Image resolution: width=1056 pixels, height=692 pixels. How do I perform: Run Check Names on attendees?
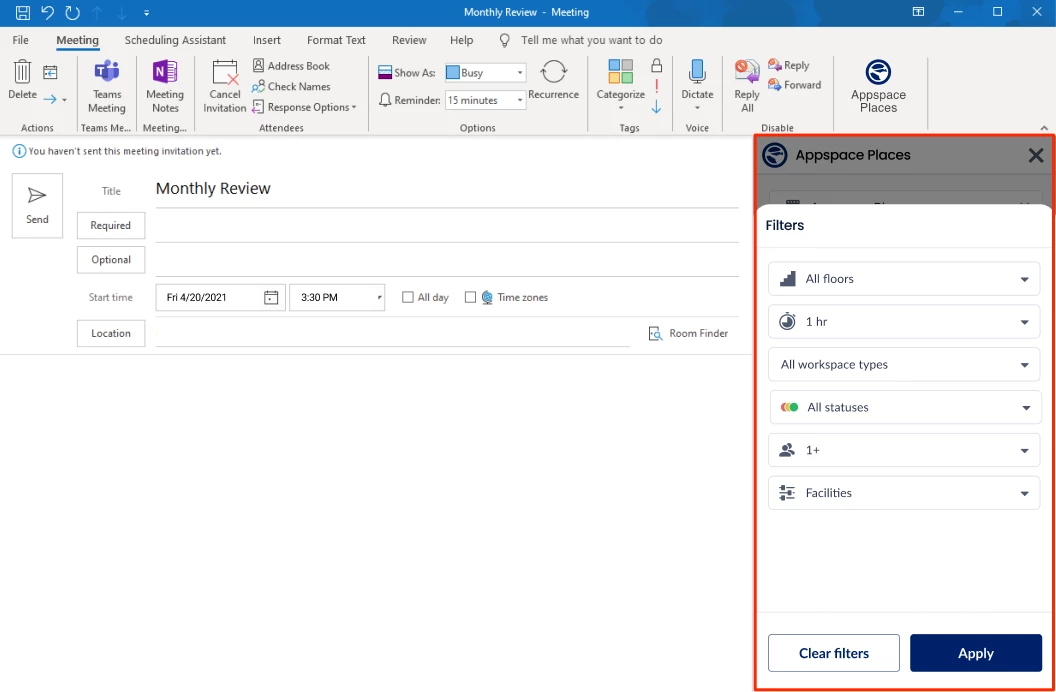291,86
